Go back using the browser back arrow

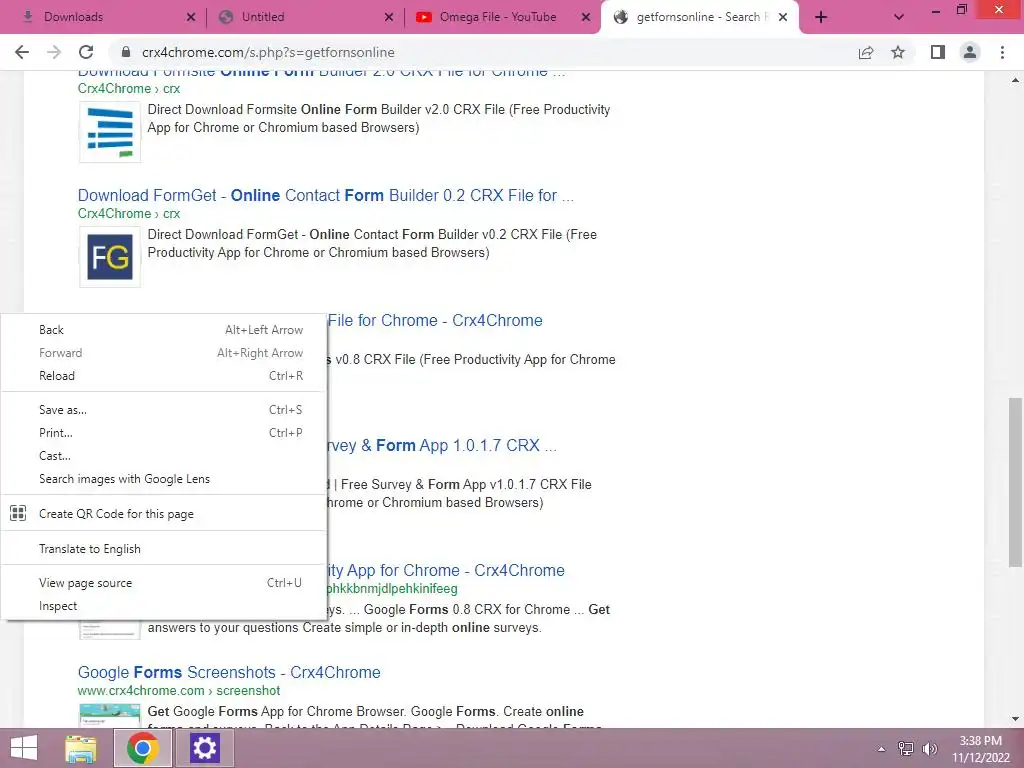(x=22, y=52)
